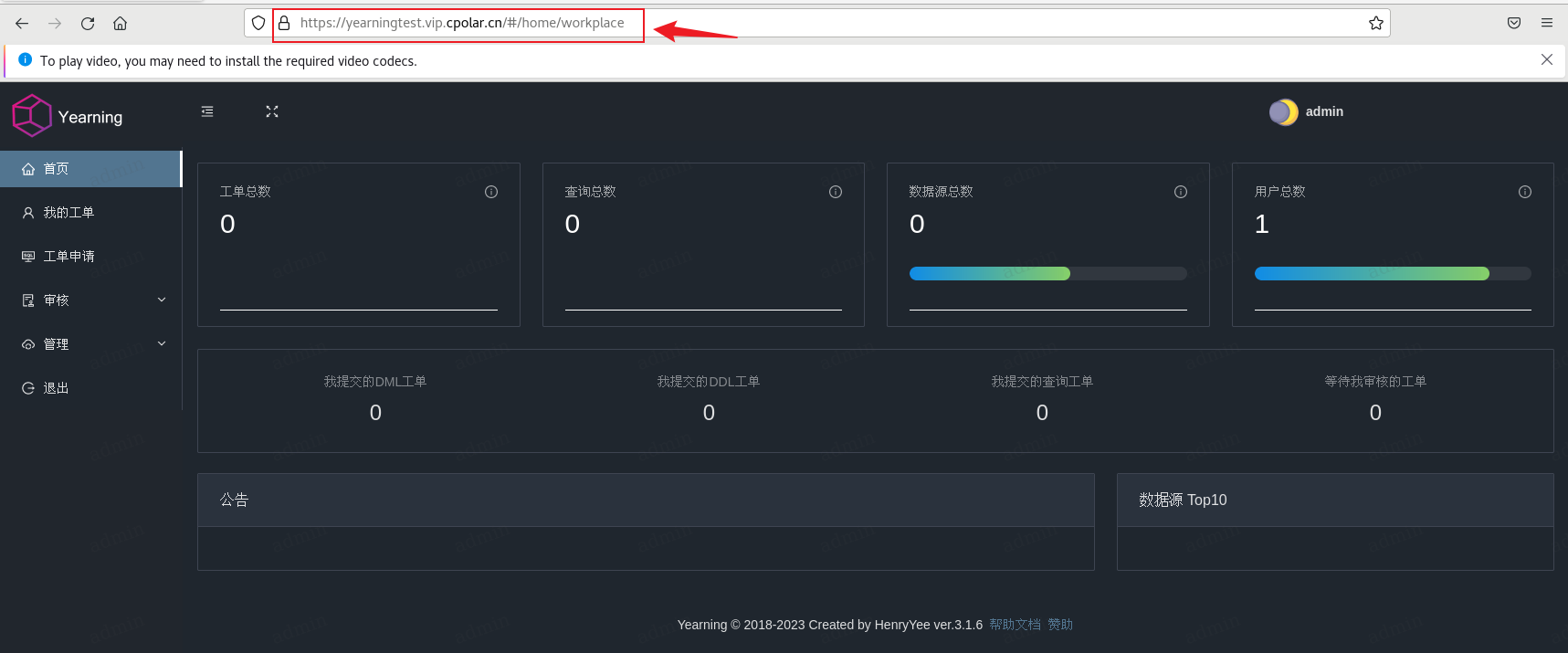Screen dimensions: 1568x653
Task: Collapse sidebar with menu fold icon
Action: point(207,111)
